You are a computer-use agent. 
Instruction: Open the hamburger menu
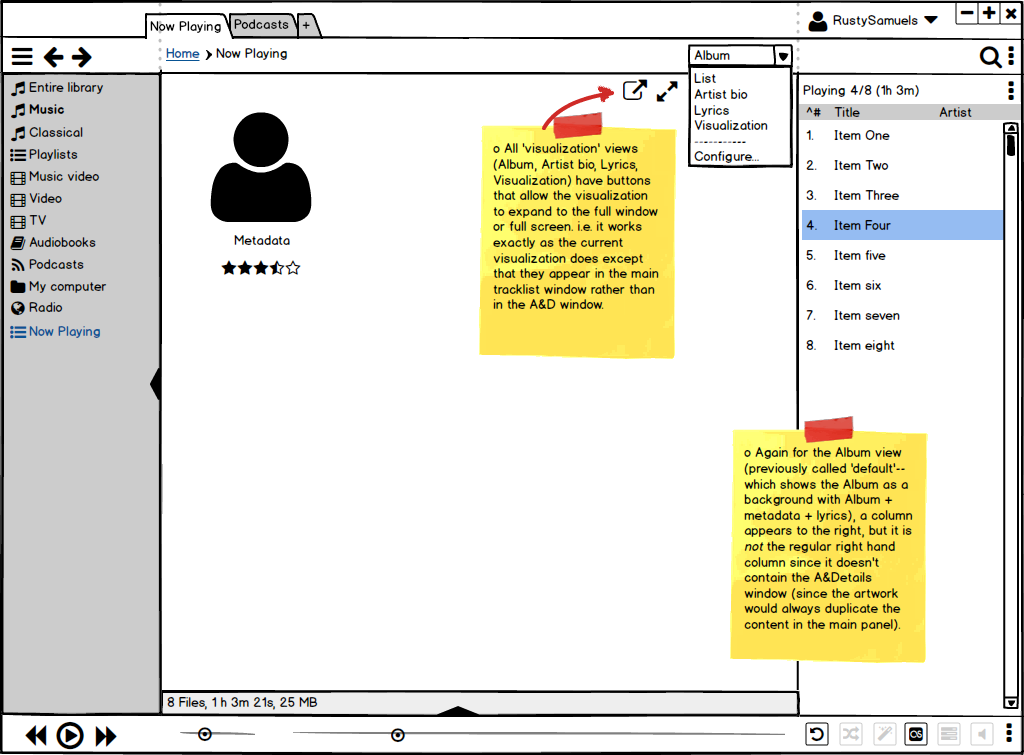[x=22, y=57]
